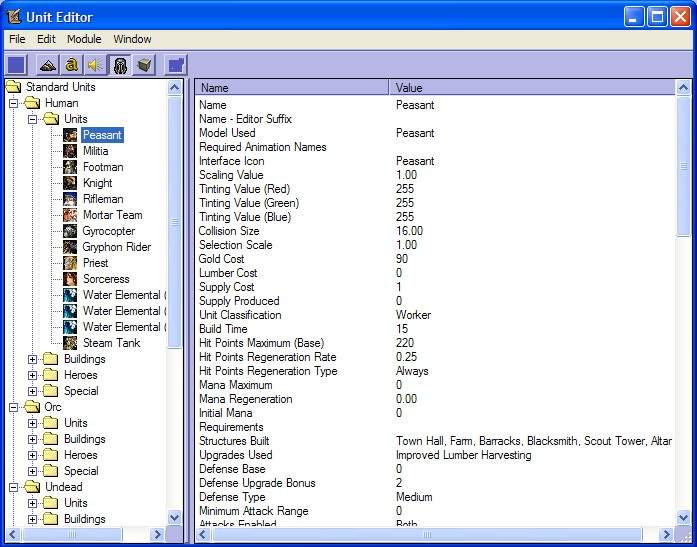Click the properties list scroll down arrow
This screenshot has height=547, width=697.
tap(683, 517)
